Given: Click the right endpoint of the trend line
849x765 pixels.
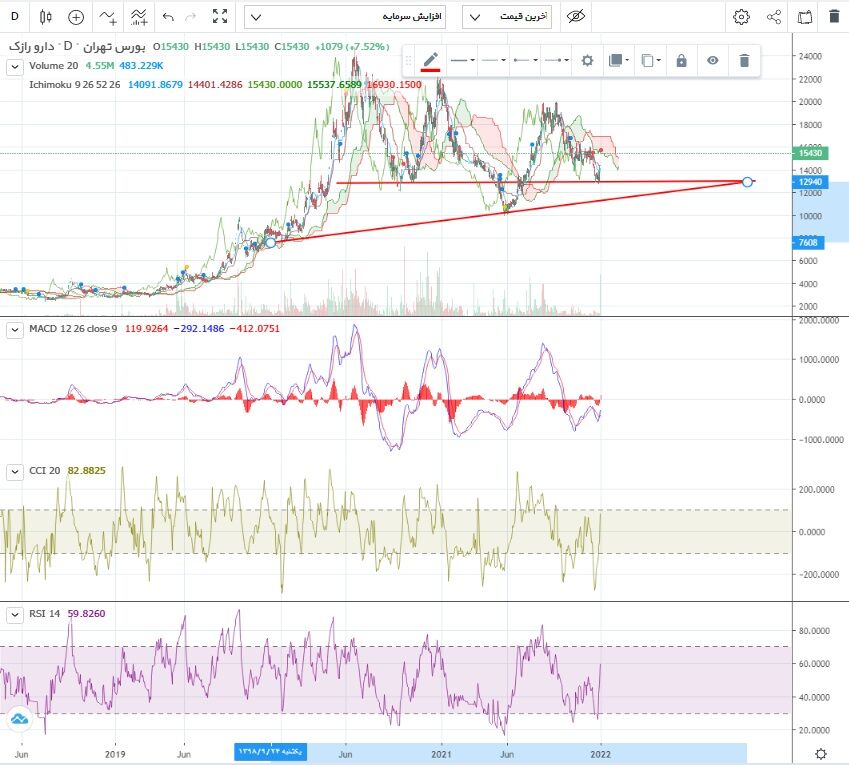Looking at the screenshot, I should [748, 181].
